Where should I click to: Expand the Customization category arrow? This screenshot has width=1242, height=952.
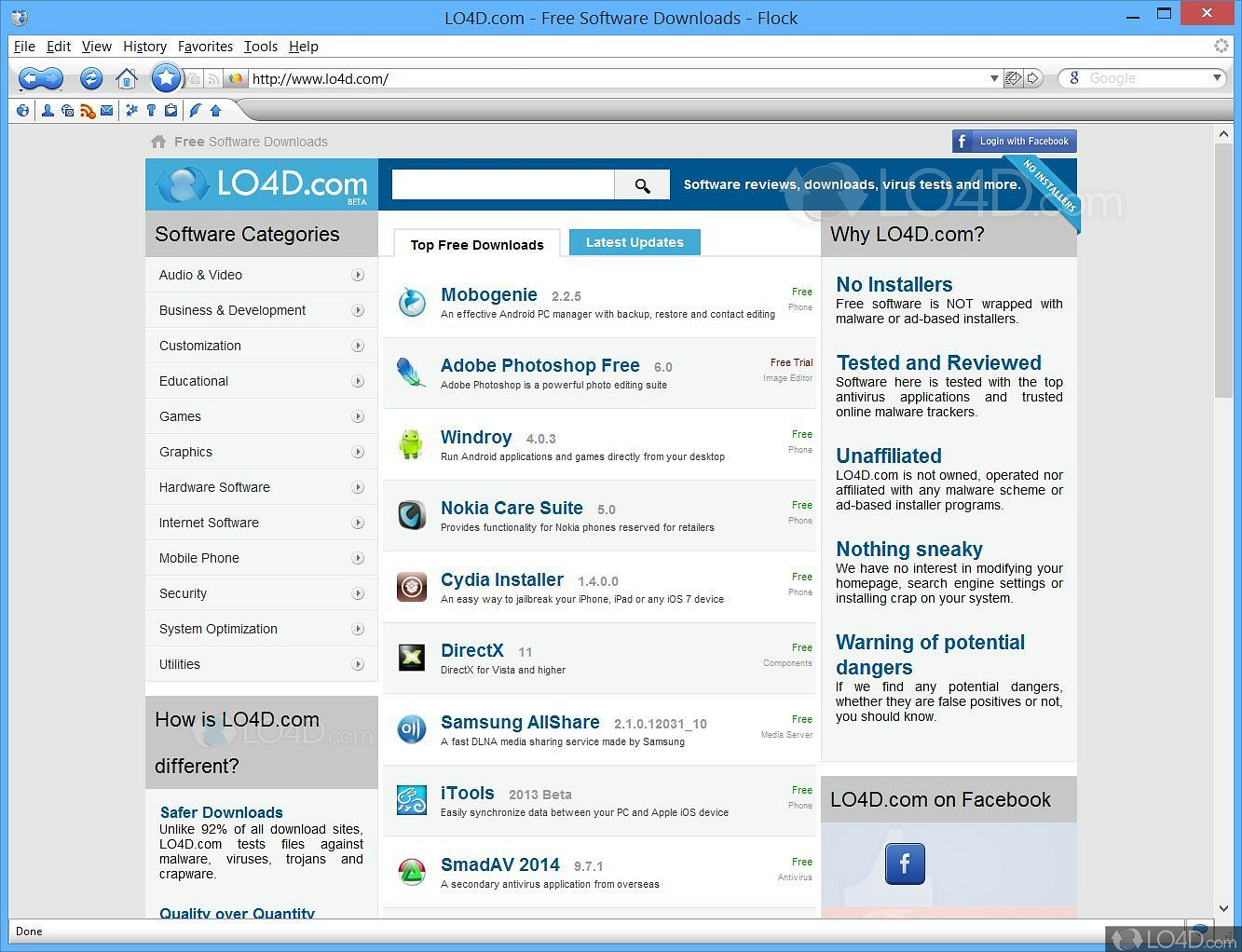tap(358, 346)
